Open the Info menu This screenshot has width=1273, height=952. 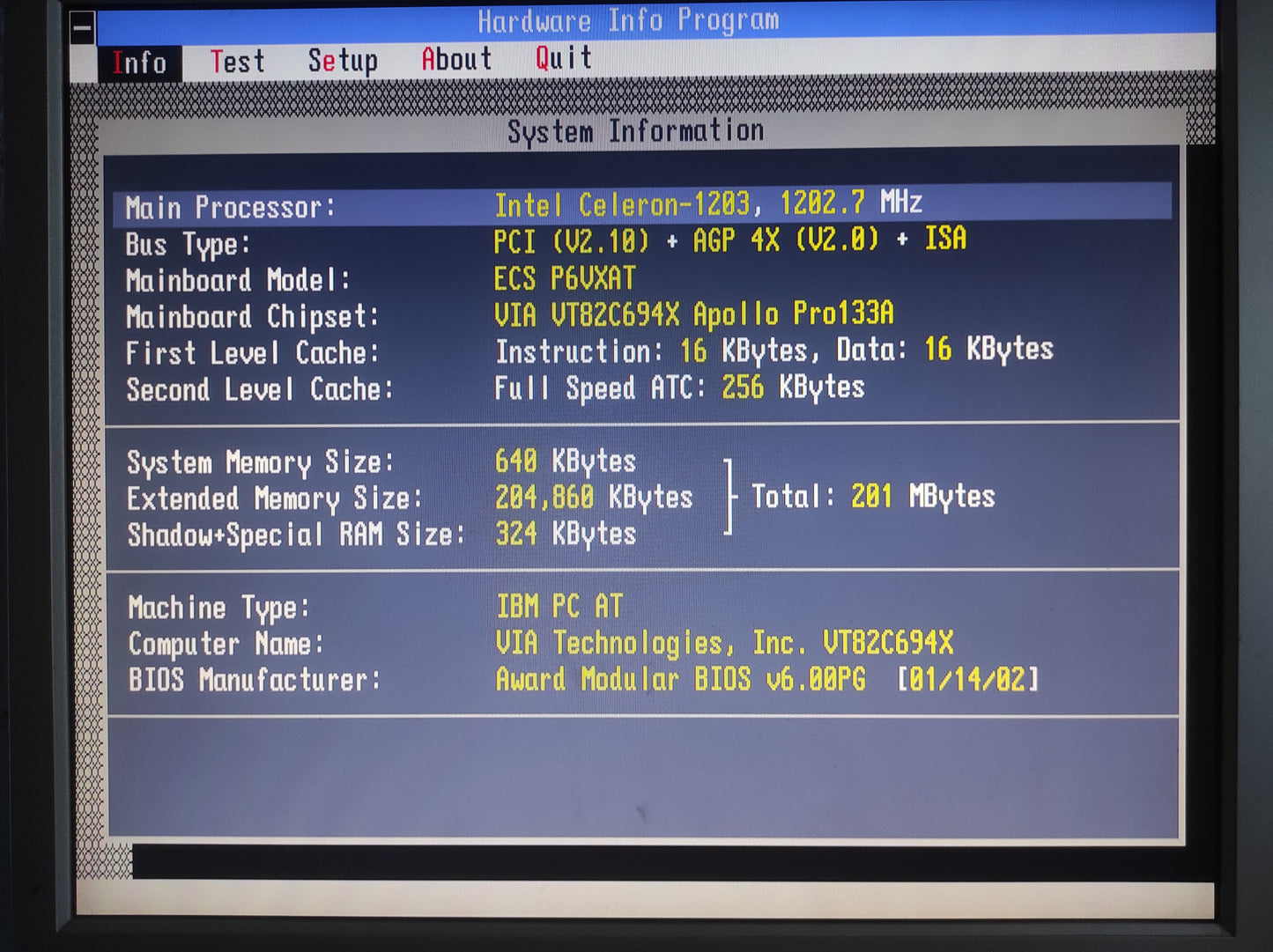(139, 63)
